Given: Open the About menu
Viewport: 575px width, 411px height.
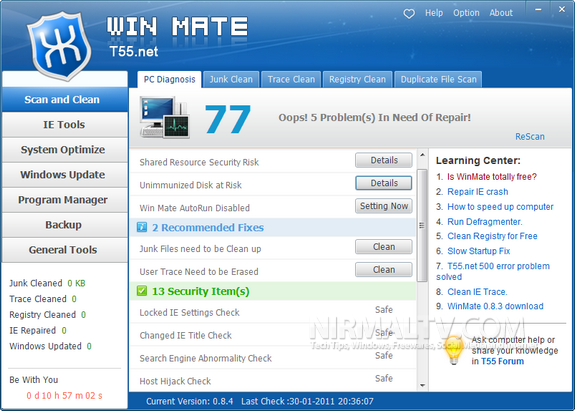Looking at the screenshot, I should tap(501, 13).
